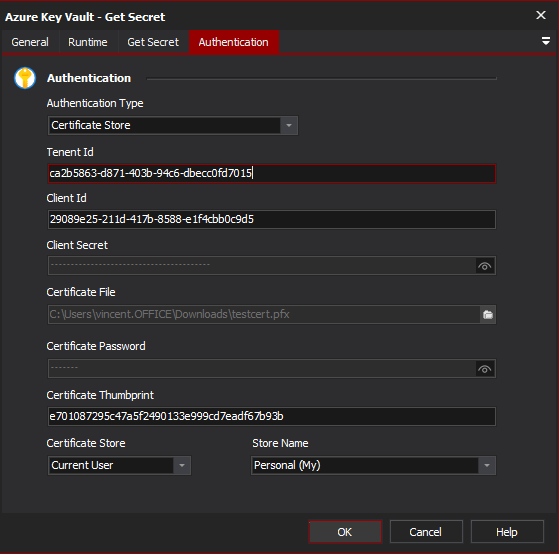Switch to the General tab
Image resolution: width=560 pixels, height=554 pixels.
click(30, 42)
